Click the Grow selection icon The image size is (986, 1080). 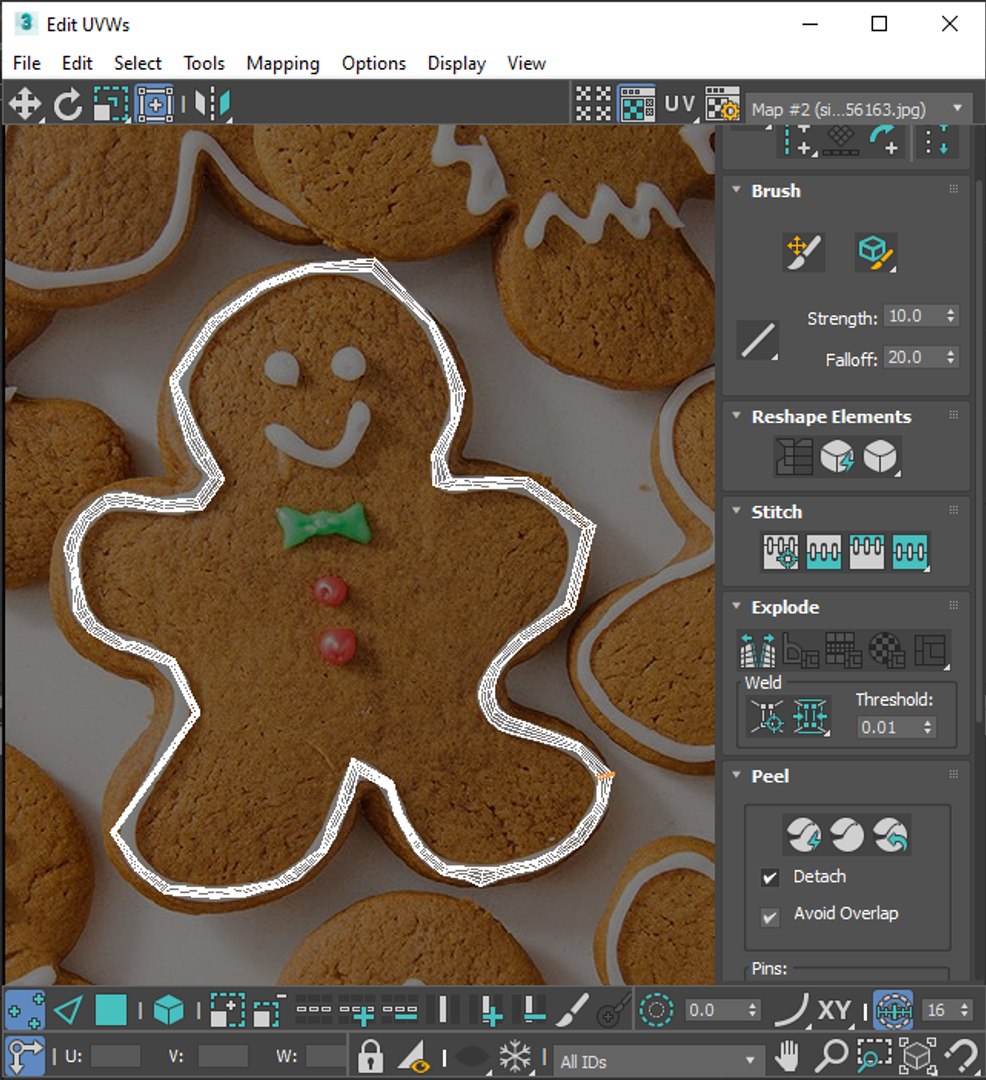click(x=227, y=1011)
